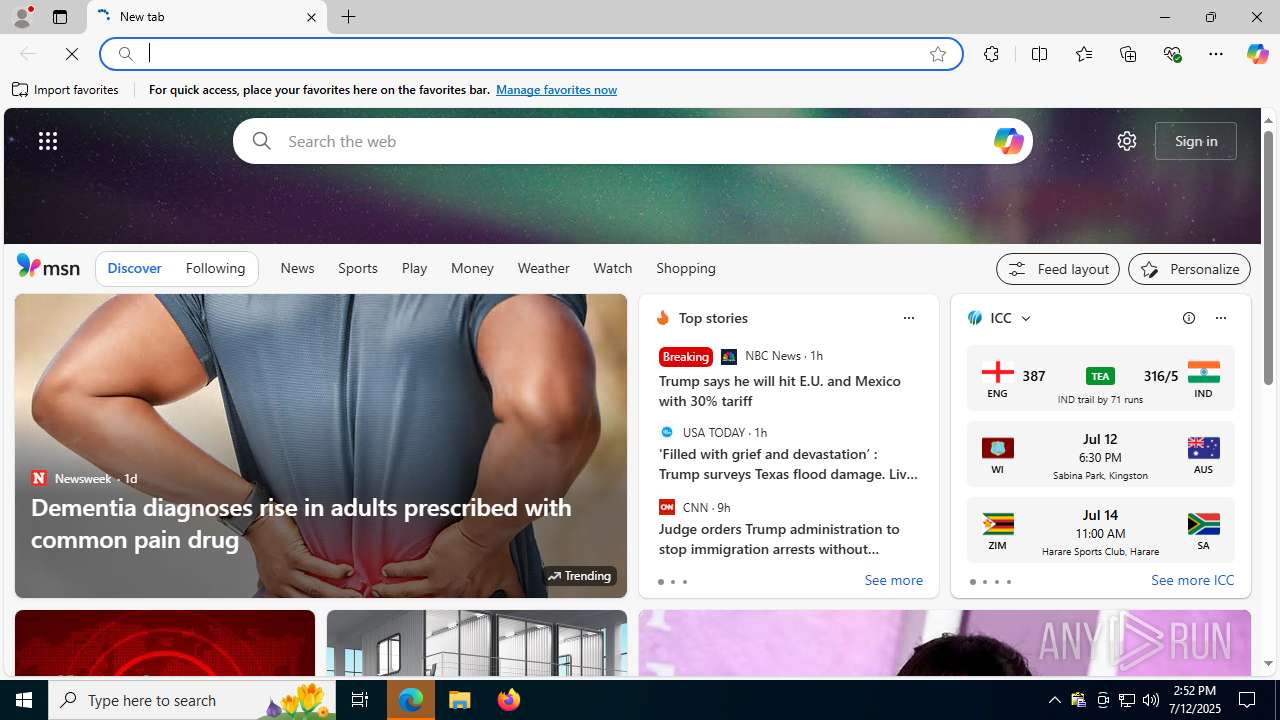
Task: Open the browser profile icon
Action: pyautogui.click(x=21, y=17)
